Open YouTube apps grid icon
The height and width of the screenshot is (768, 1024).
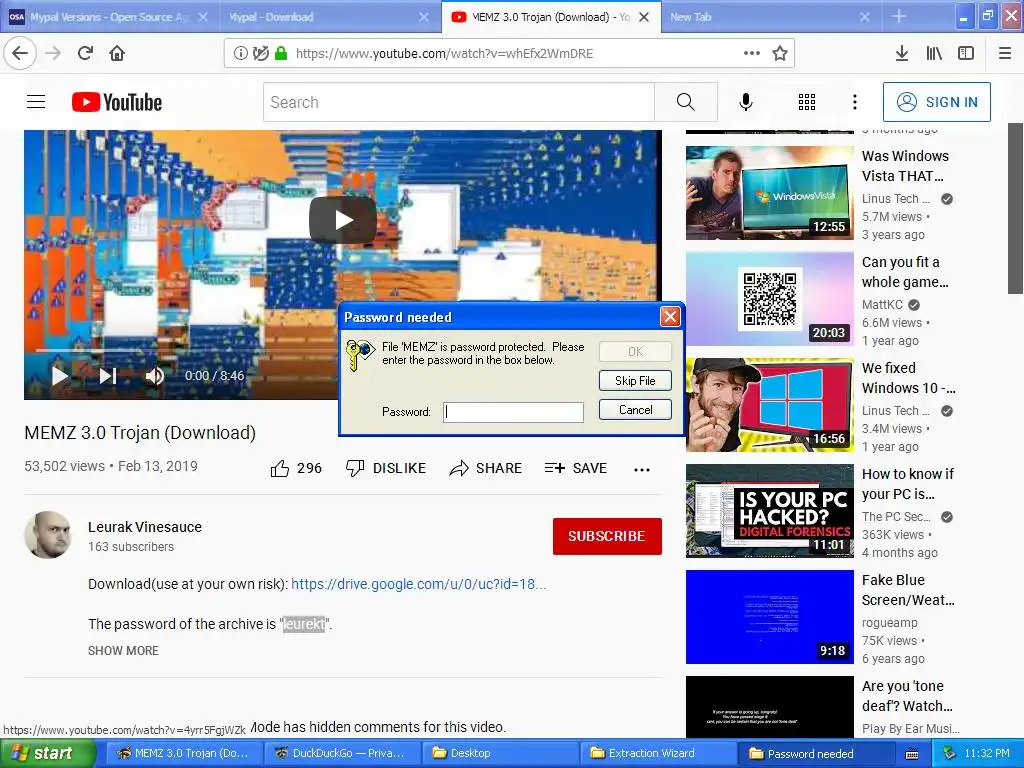click(x=807, y=101)
